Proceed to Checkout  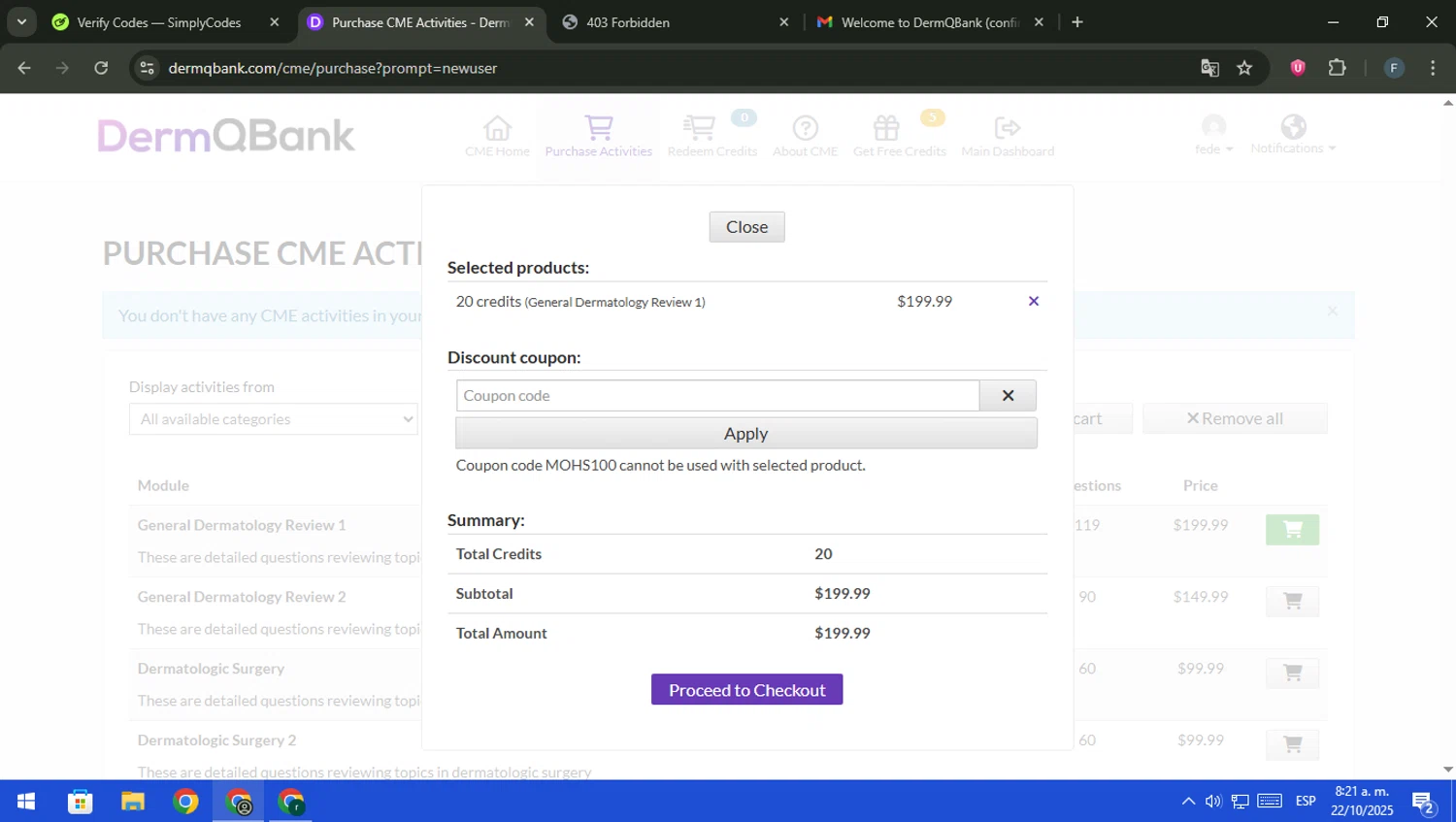pyautogui.click(x=746, y=690)
